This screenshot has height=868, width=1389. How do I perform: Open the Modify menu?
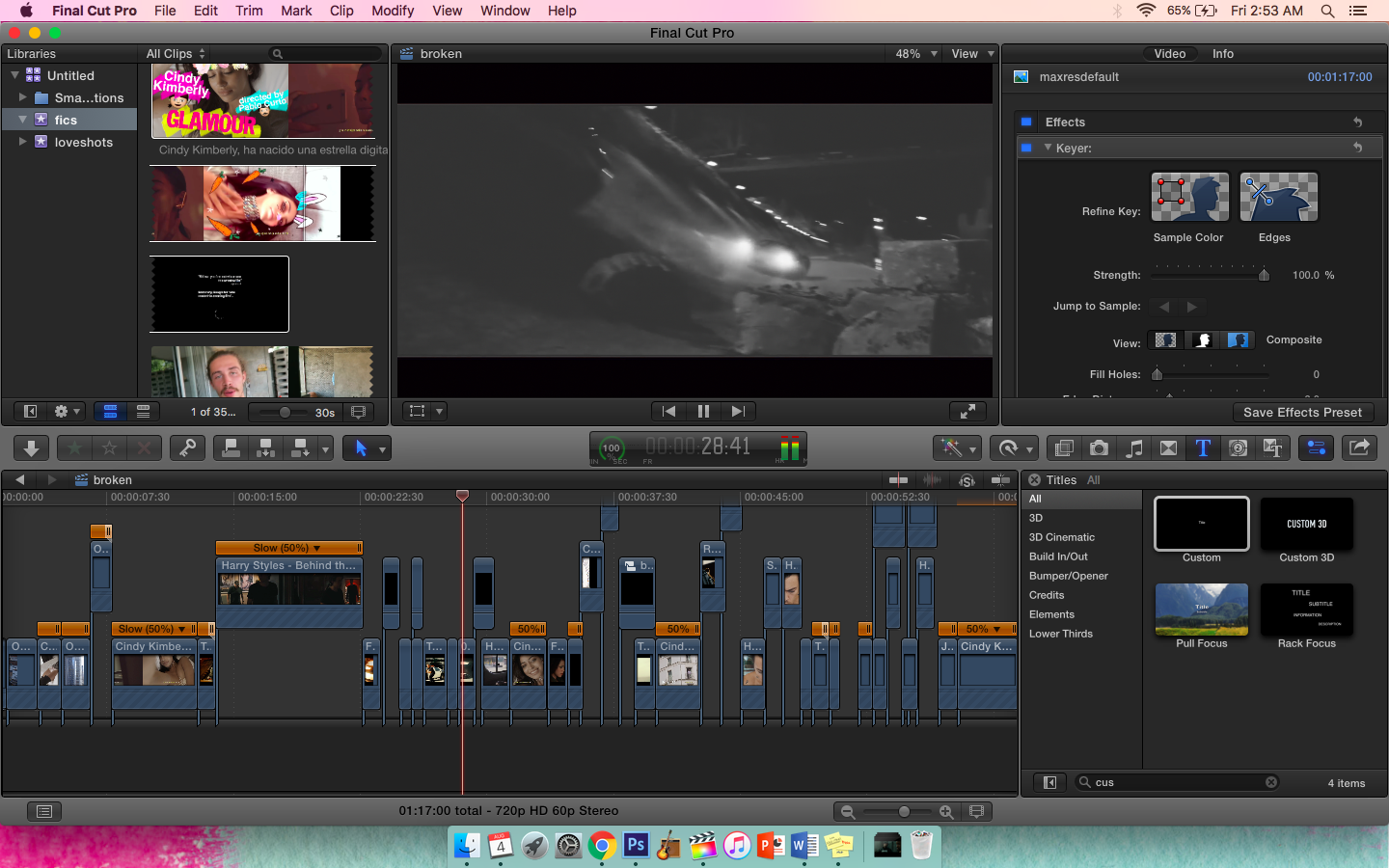point(393,11)
